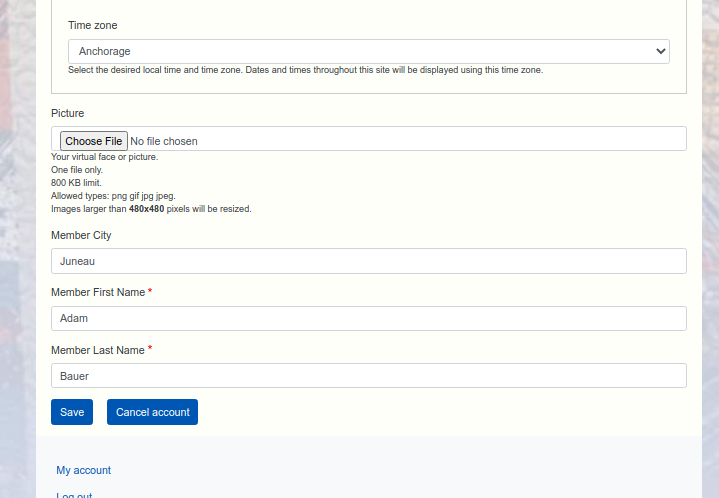
Task: Open the Time zone dropdown showing Anchorage
Action: click(x=368, y=51)
